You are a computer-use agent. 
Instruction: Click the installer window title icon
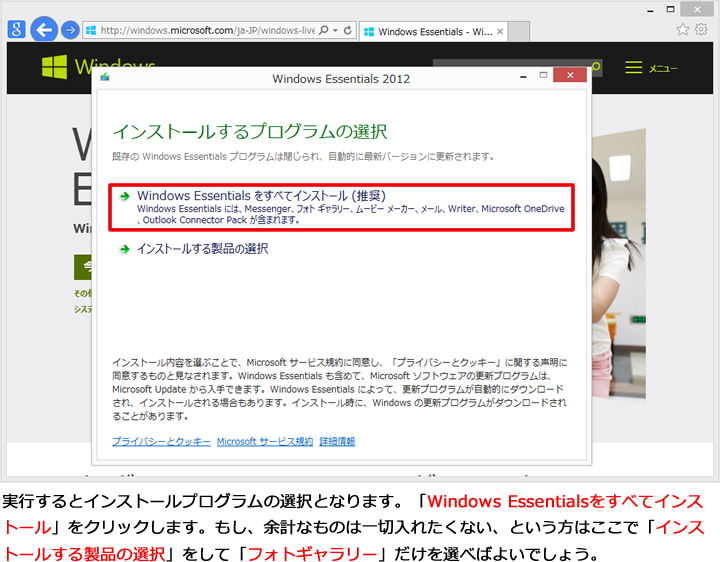(x=105, y=77)
